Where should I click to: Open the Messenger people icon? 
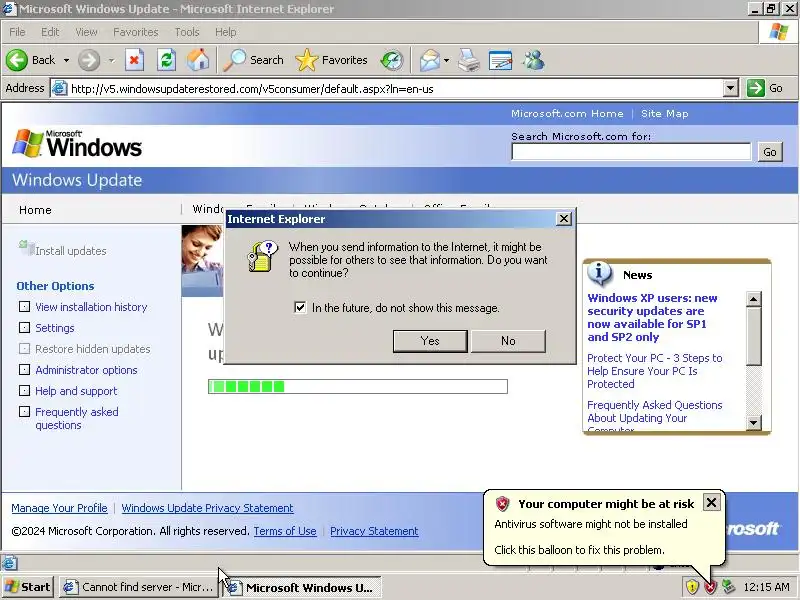click(533, 60)
